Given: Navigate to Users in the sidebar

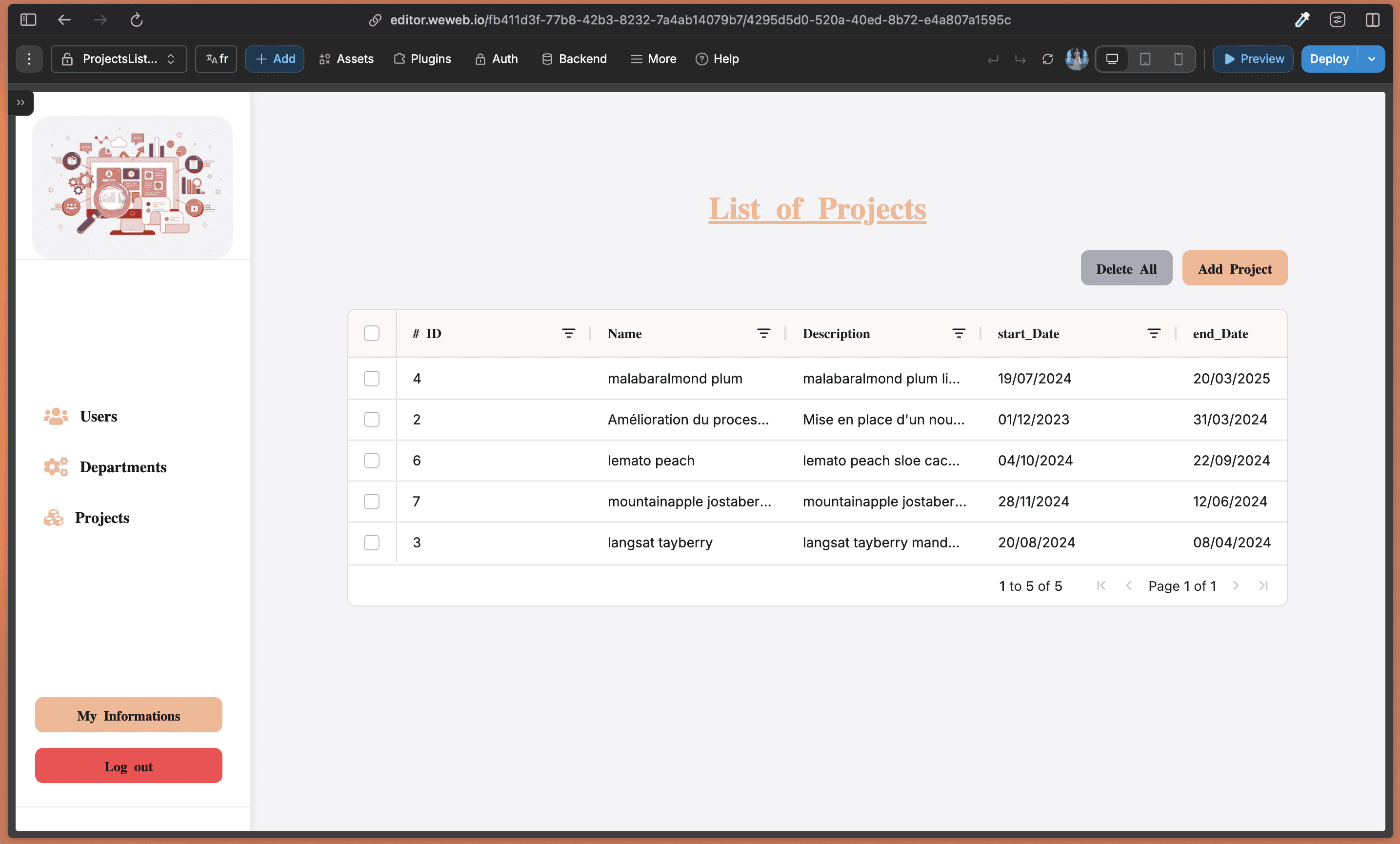Looking at the screenshot, I should [99, 416].
